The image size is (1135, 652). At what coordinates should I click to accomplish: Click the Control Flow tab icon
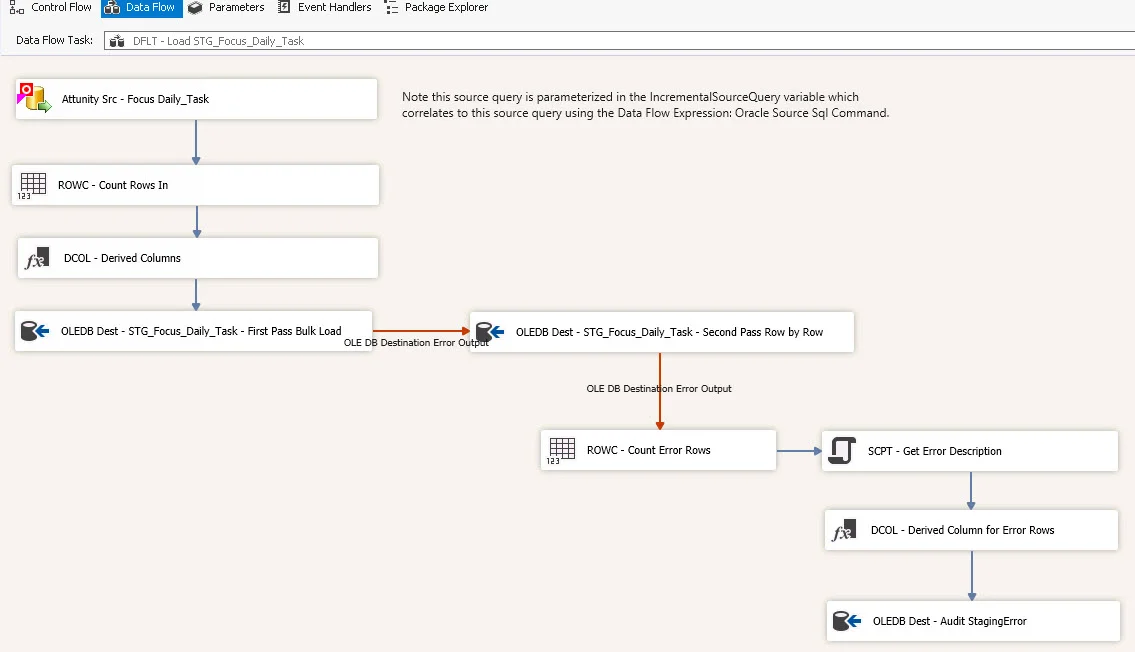click(17, 7)
